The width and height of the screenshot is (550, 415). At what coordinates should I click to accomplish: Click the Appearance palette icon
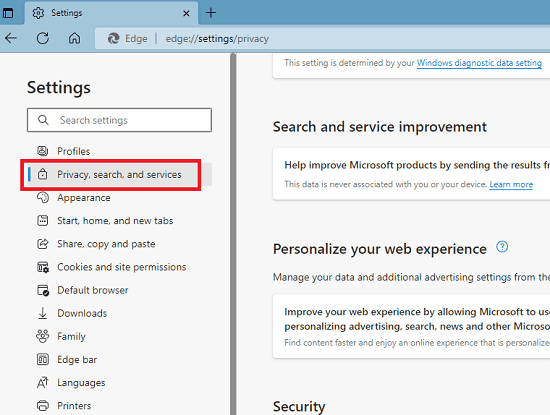[42, 197]
